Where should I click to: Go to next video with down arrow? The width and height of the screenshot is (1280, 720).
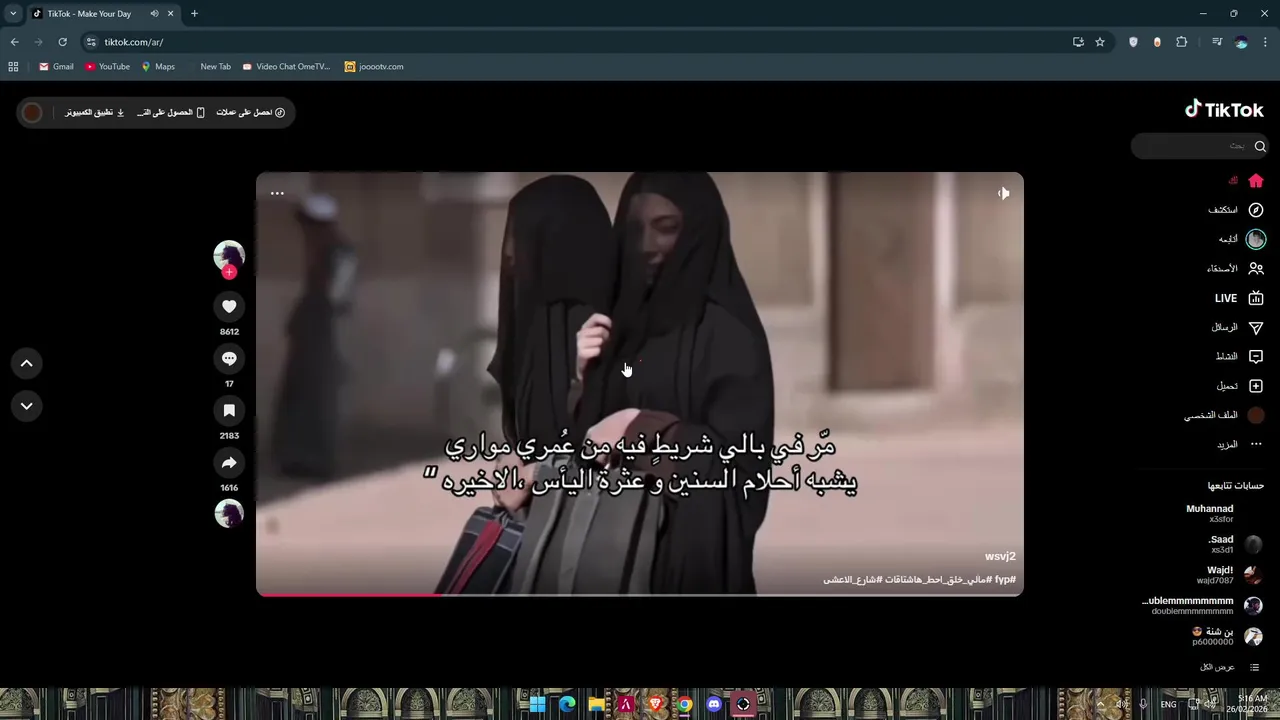pyautogui.click(x=27, y=406)
